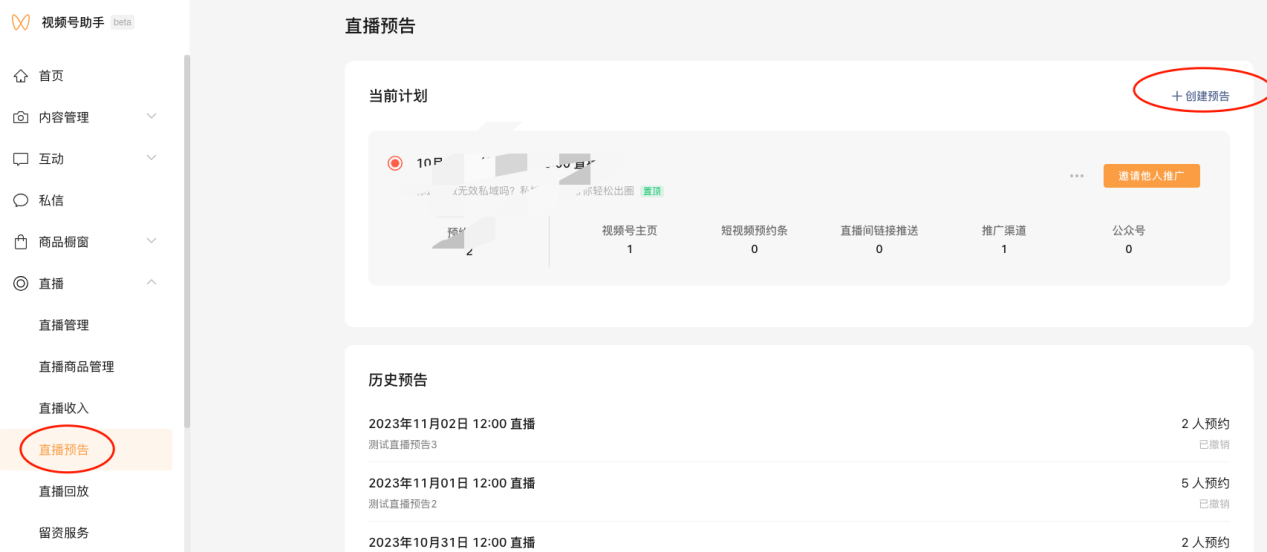This screenshot has width=1267, height=552.
Task: Click the 邀请他人推广 orange button
Action: (1151, 176)
